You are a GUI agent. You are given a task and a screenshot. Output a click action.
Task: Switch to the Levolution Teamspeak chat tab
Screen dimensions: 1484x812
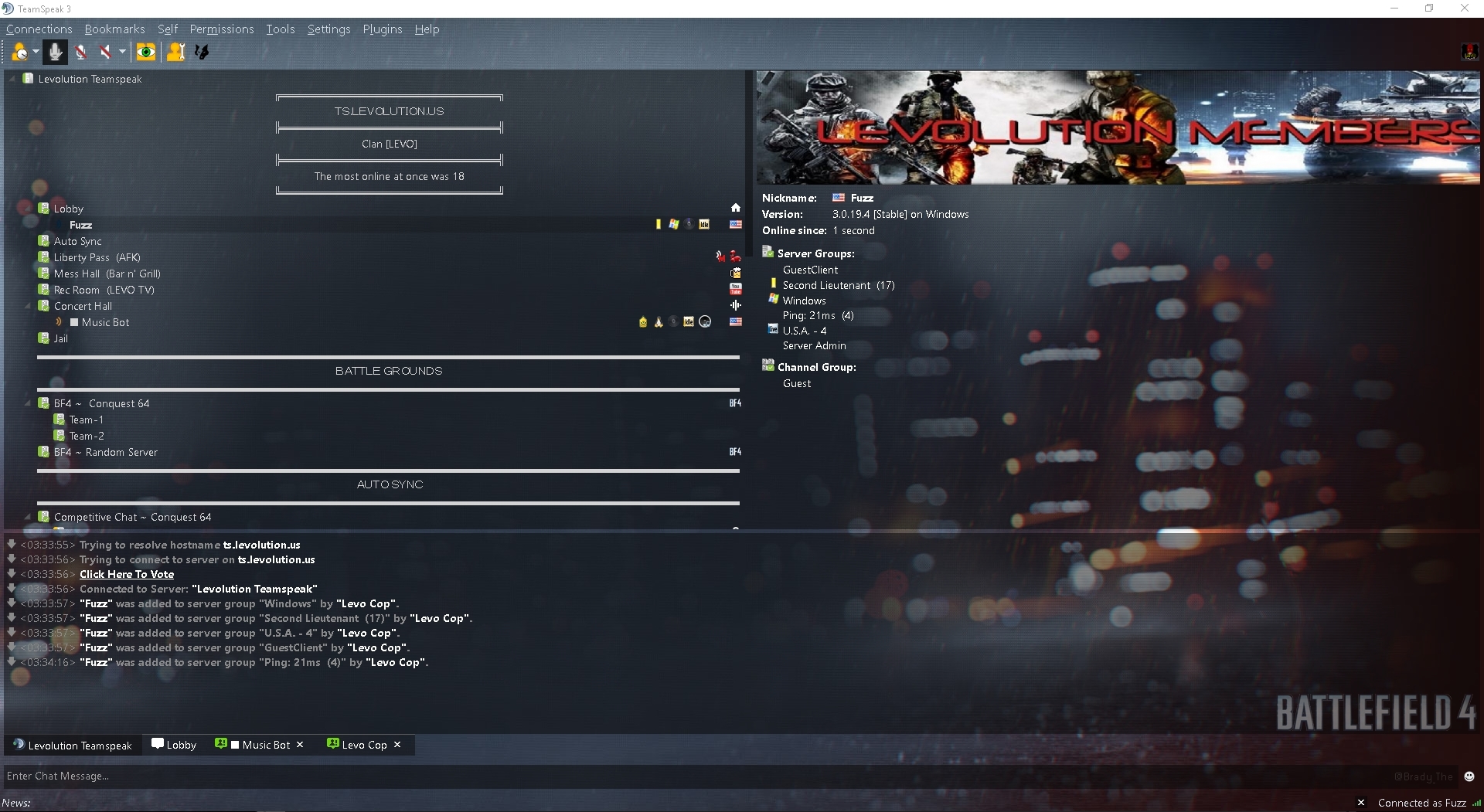point(73,745)
